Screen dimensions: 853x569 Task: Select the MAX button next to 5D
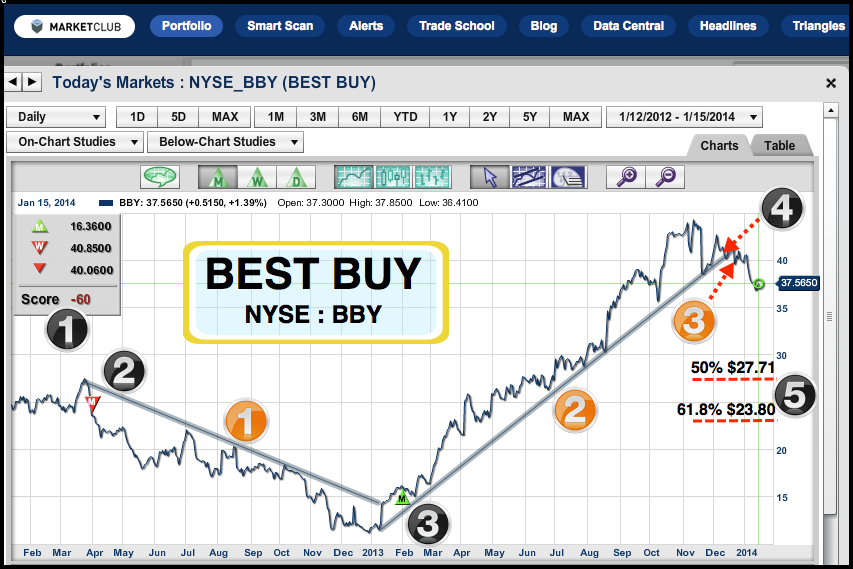(x=225, y=117)
